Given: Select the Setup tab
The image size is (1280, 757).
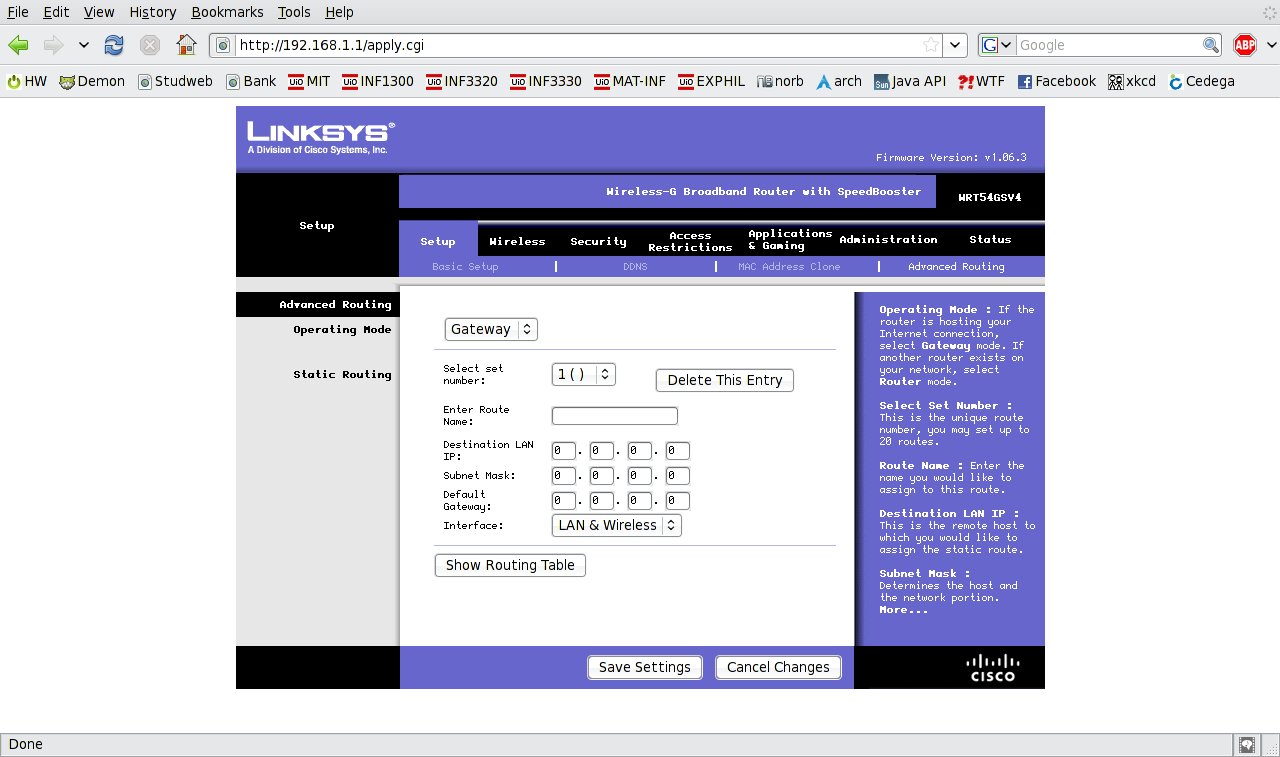Looking at the screenshot, I should pos(438,241).
